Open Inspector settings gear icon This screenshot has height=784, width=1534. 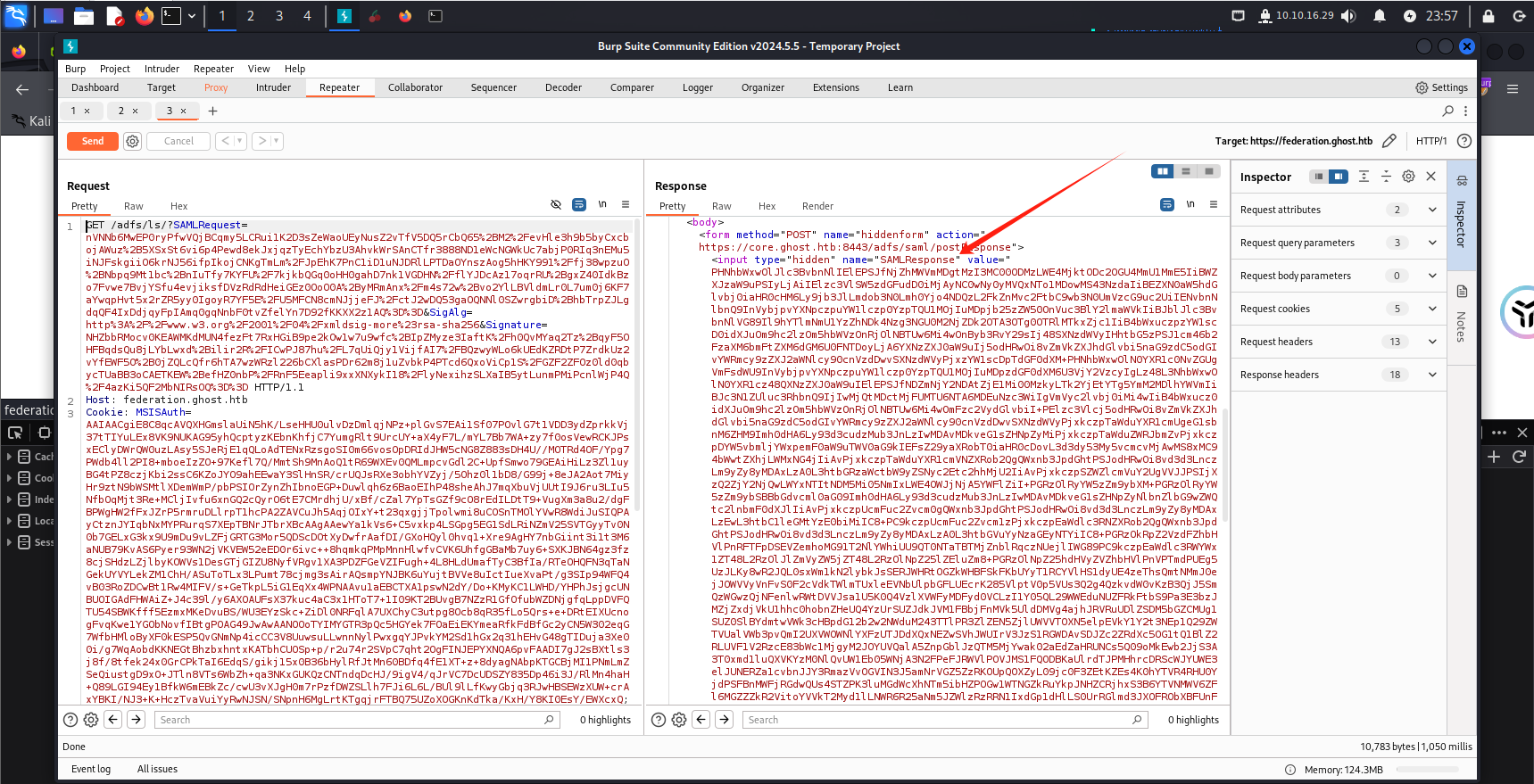[x=1408, y=177]
